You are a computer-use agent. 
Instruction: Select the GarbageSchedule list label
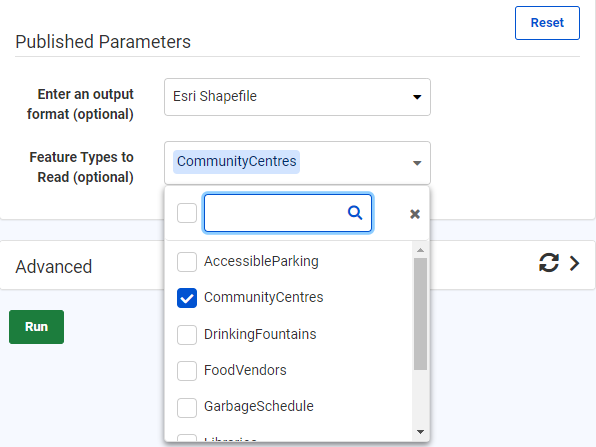tap(258, 407)
